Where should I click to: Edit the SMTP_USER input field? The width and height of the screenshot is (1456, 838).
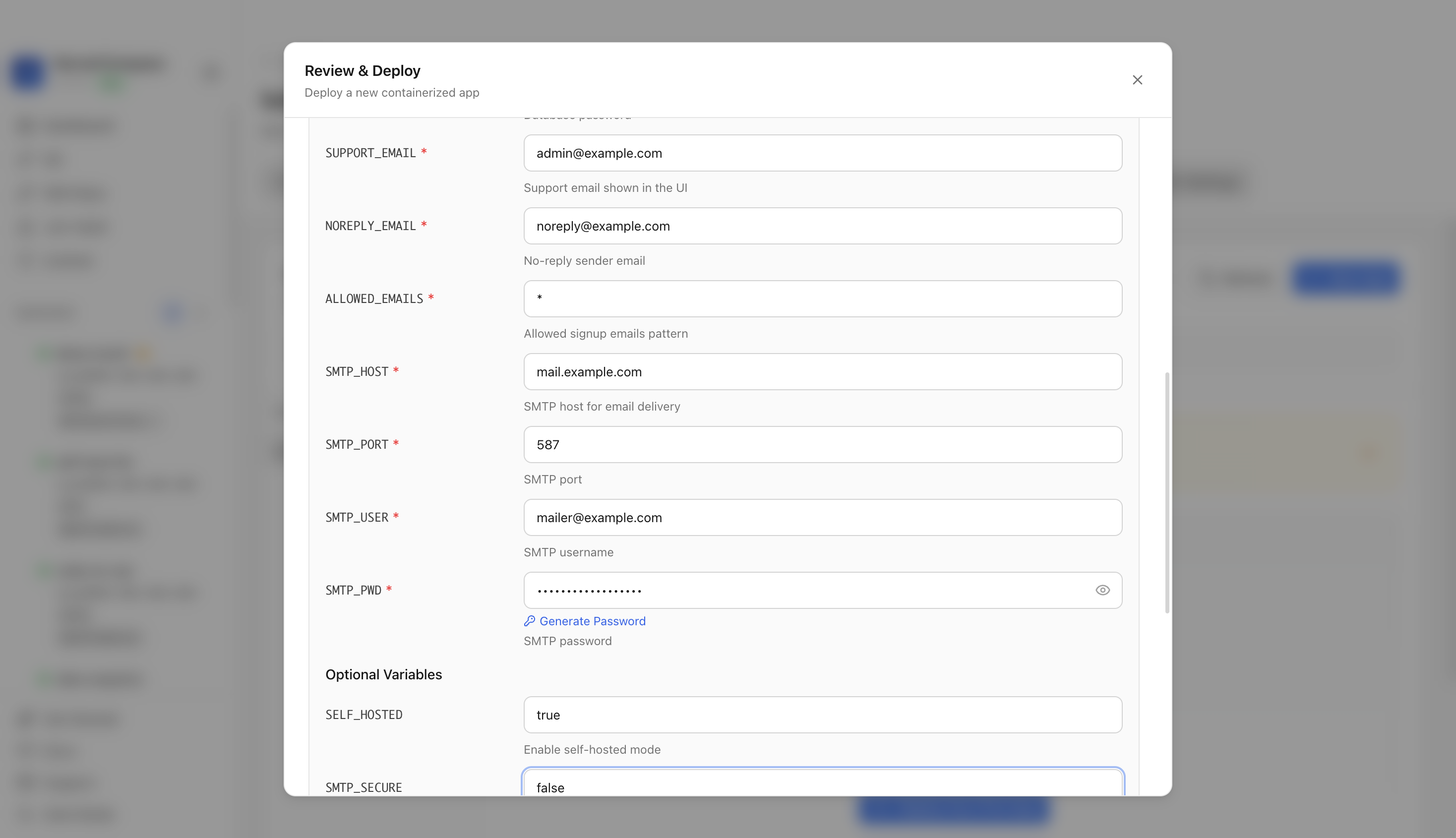coord(822,517)
